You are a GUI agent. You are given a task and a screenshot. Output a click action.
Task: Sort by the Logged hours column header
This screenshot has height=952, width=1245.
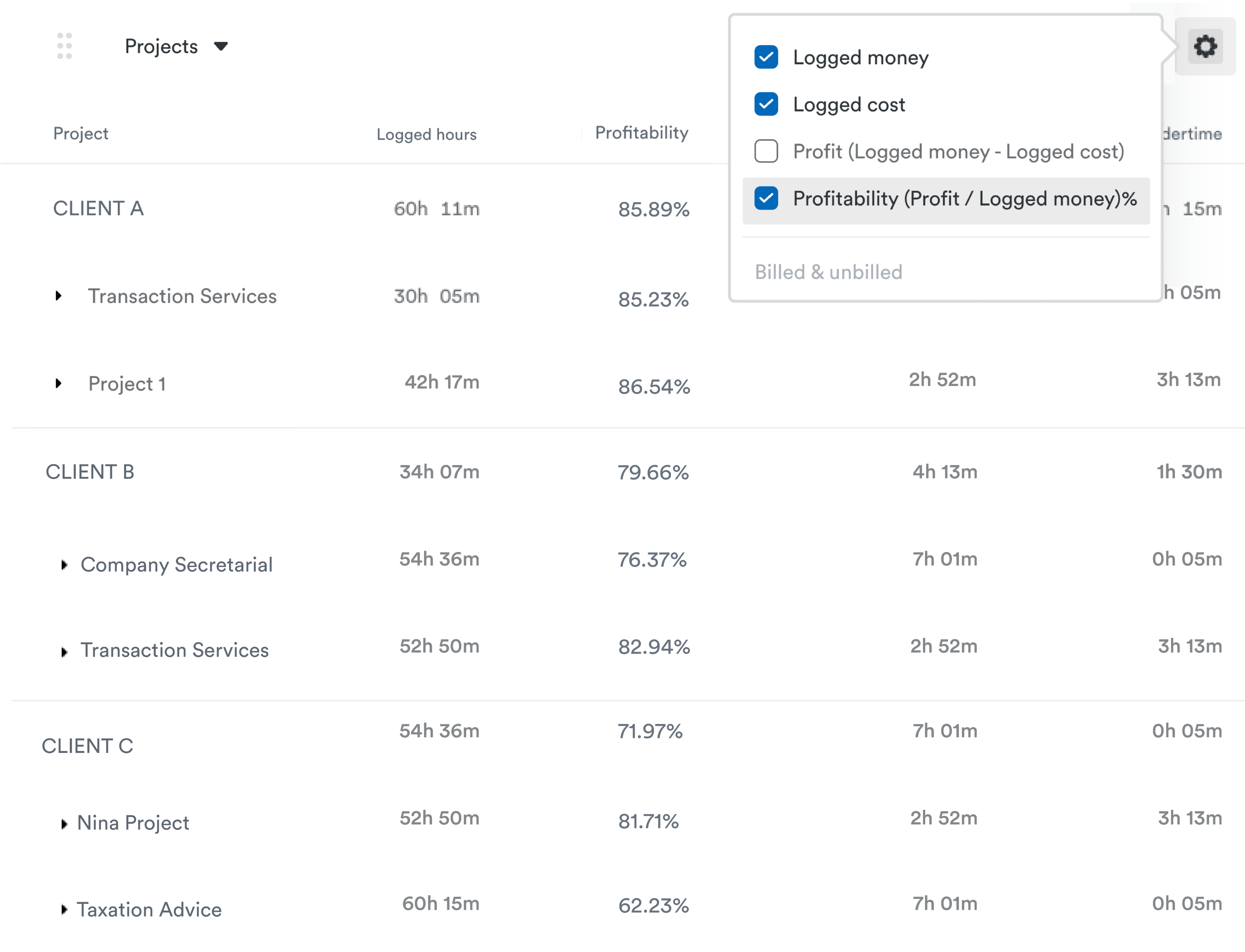(426, 134)
